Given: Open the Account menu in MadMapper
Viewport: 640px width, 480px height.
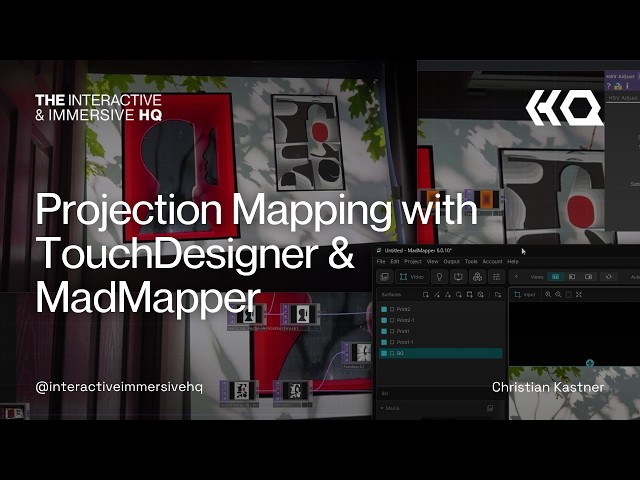Looking at the screenshot, I should point(492,262).
